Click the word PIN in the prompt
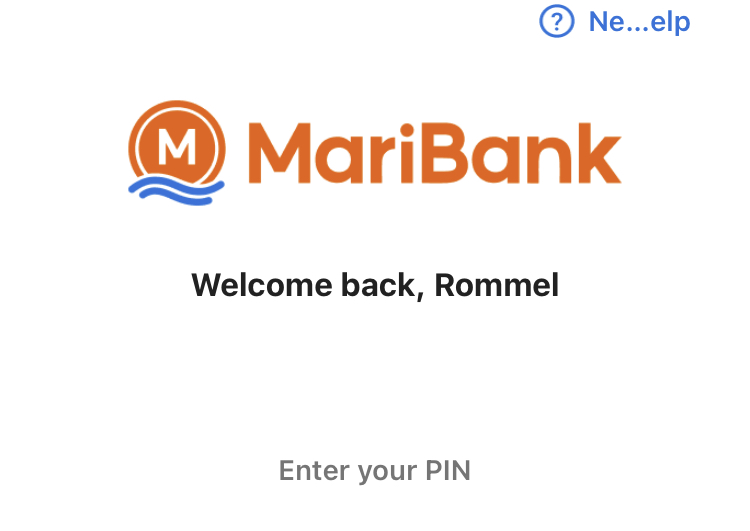The width and height of the screenshot is (750, 531). (448, 470)
